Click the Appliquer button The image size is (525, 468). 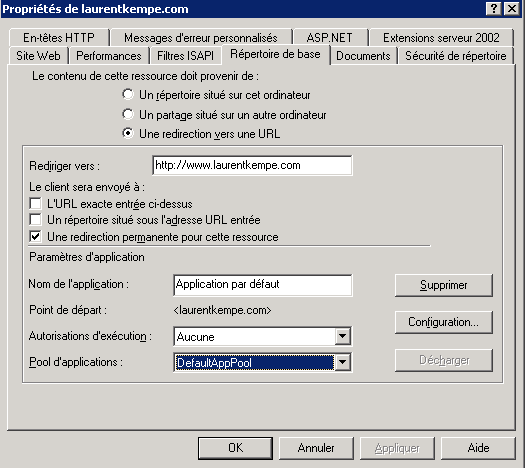point(397,448)
